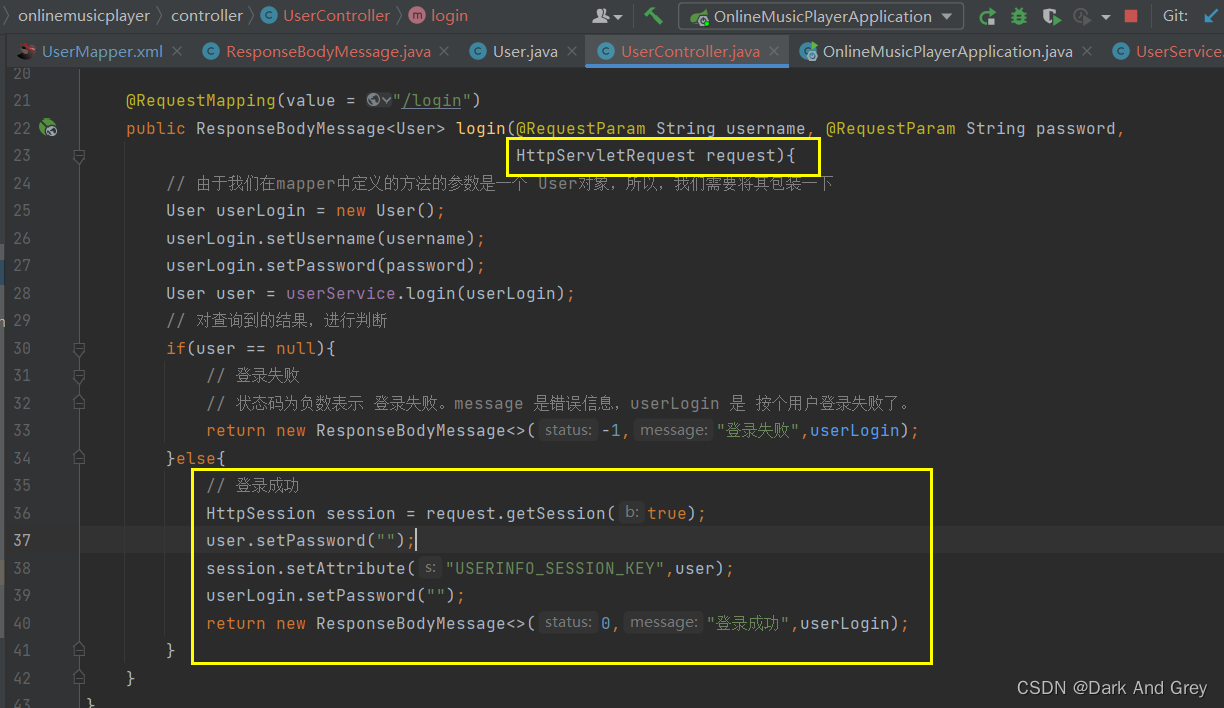This screenshot has height=708, width=1224.
Task: Open the code-with-me user icon menu
Action: coord(608,16)
